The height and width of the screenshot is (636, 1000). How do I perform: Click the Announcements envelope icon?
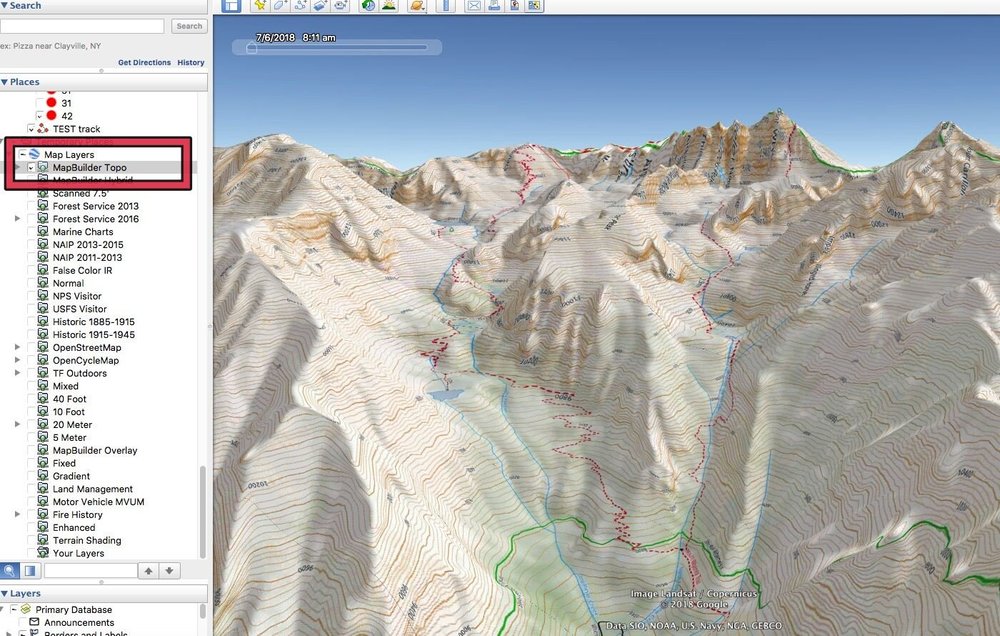[34, 622]
